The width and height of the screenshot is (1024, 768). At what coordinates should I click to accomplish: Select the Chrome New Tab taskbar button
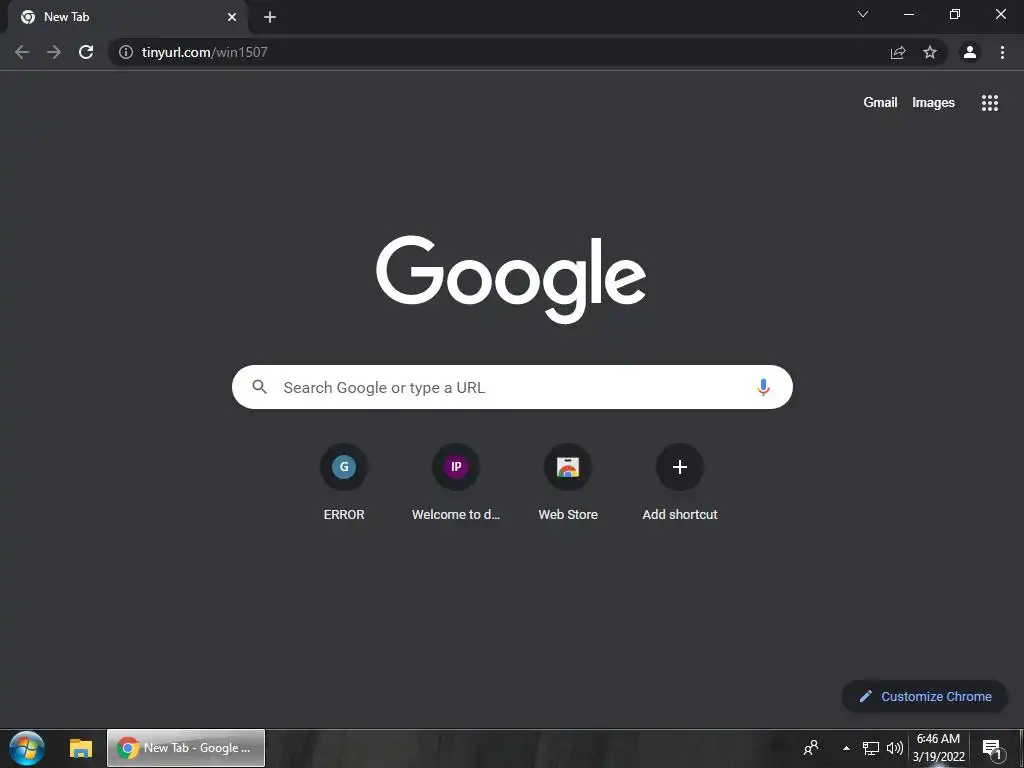186,748
